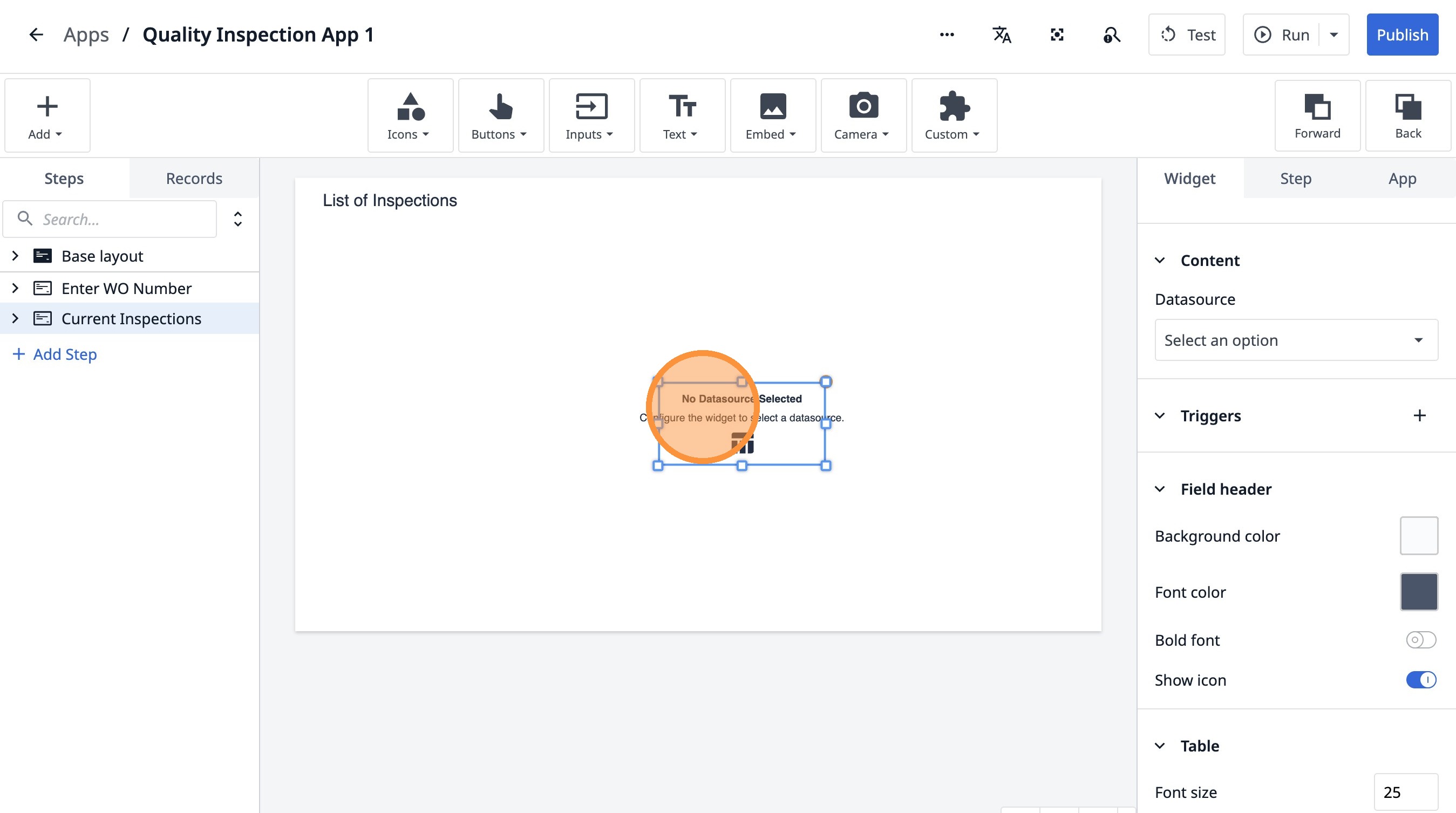Click the translate language icon
Screen dimensions: 1456x813
1002,35
